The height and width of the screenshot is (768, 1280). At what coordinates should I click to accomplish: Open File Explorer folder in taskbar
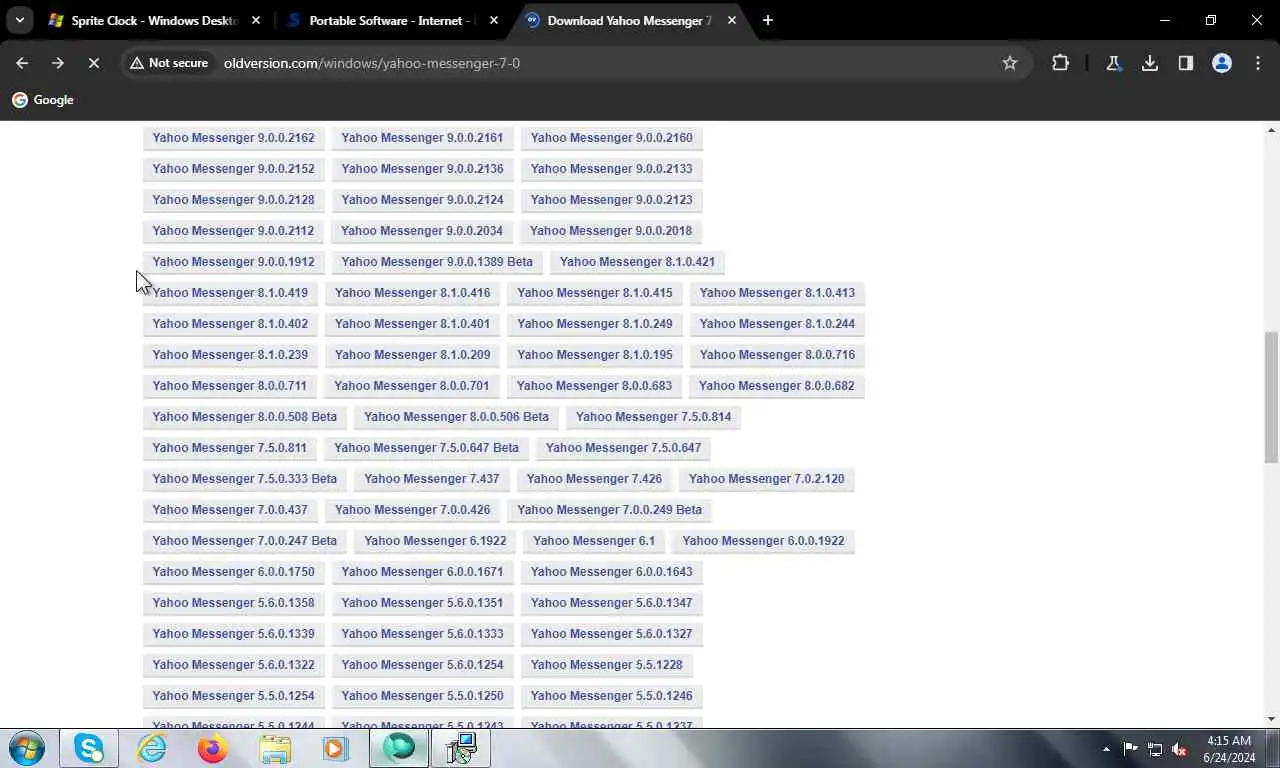tap(275, 748)
